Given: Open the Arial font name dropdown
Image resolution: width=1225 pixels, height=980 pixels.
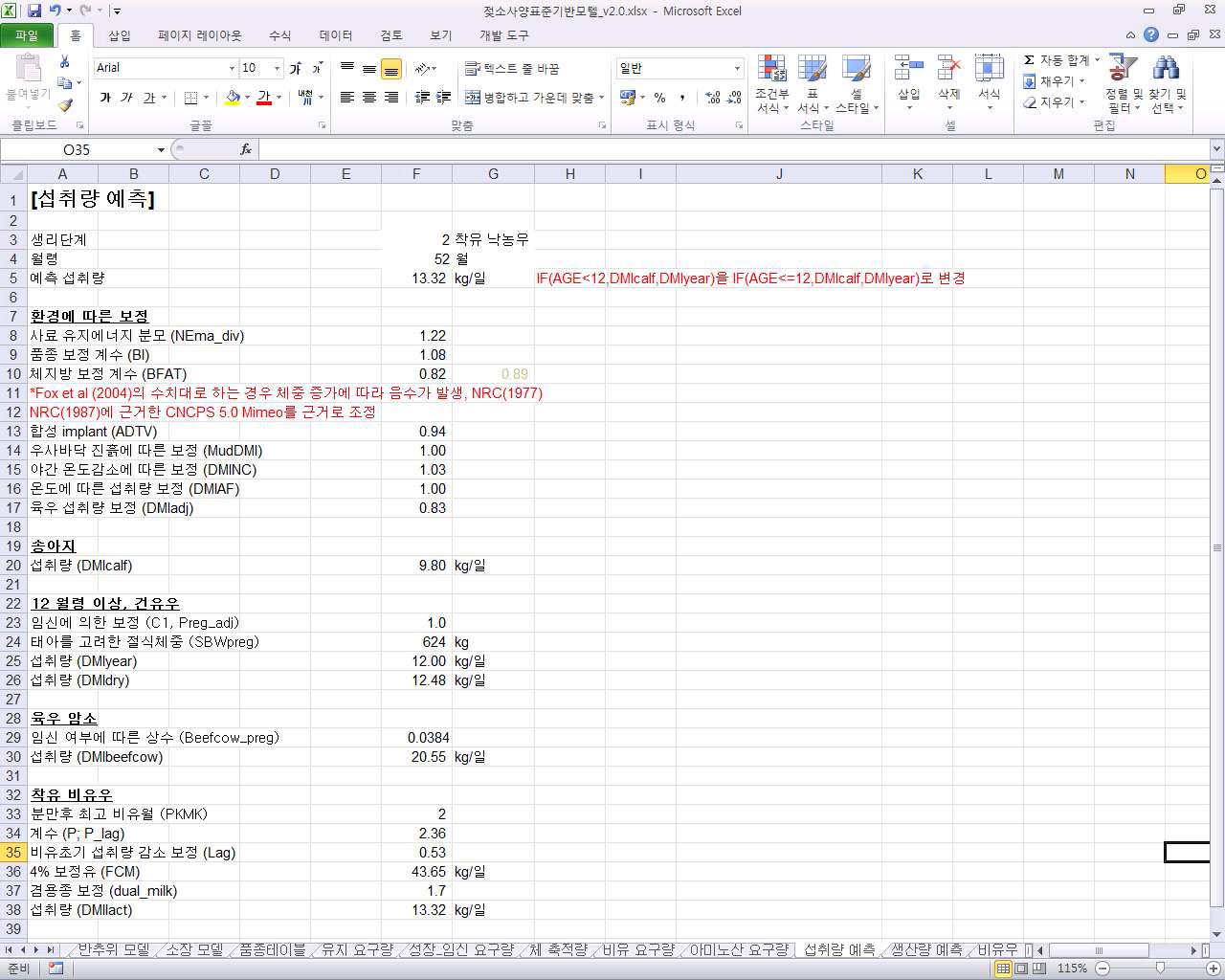Looking at the screenshot, I should click(x=232, y=68).
